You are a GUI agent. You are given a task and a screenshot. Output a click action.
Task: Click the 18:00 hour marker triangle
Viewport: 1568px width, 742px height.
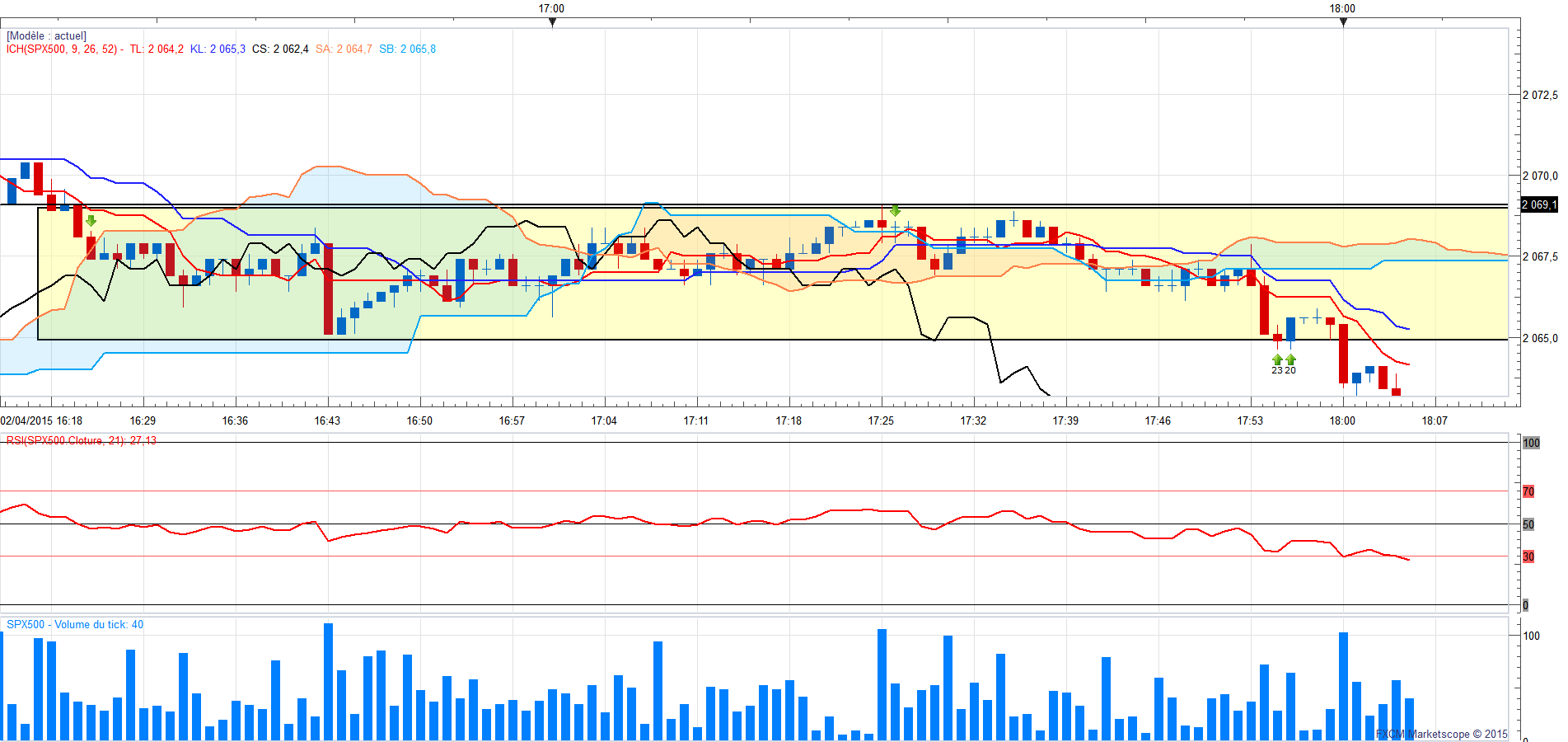coord(1343,22)
